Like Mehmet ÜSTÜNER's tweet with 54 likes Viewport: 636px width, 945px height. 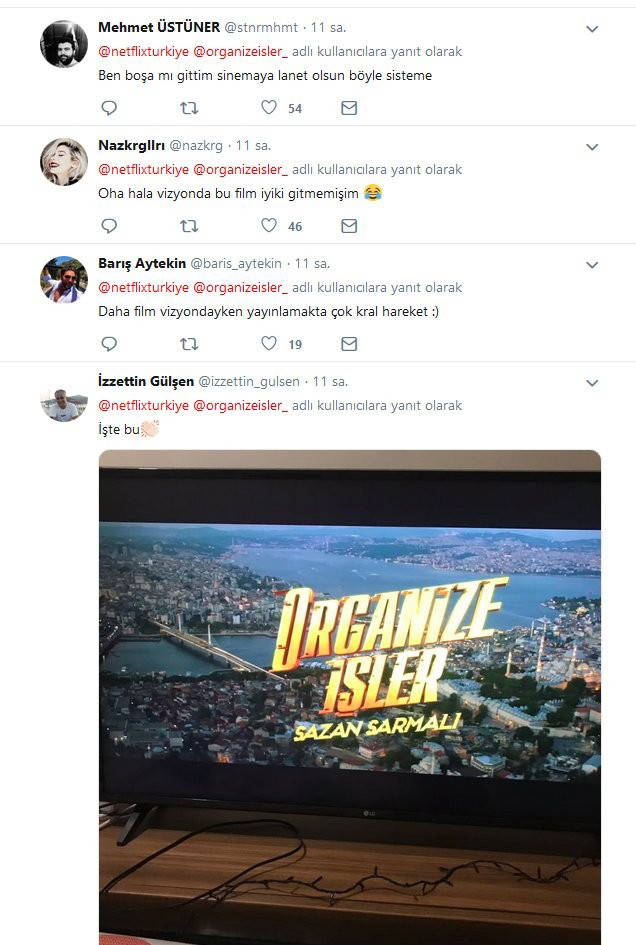point(269,108)
